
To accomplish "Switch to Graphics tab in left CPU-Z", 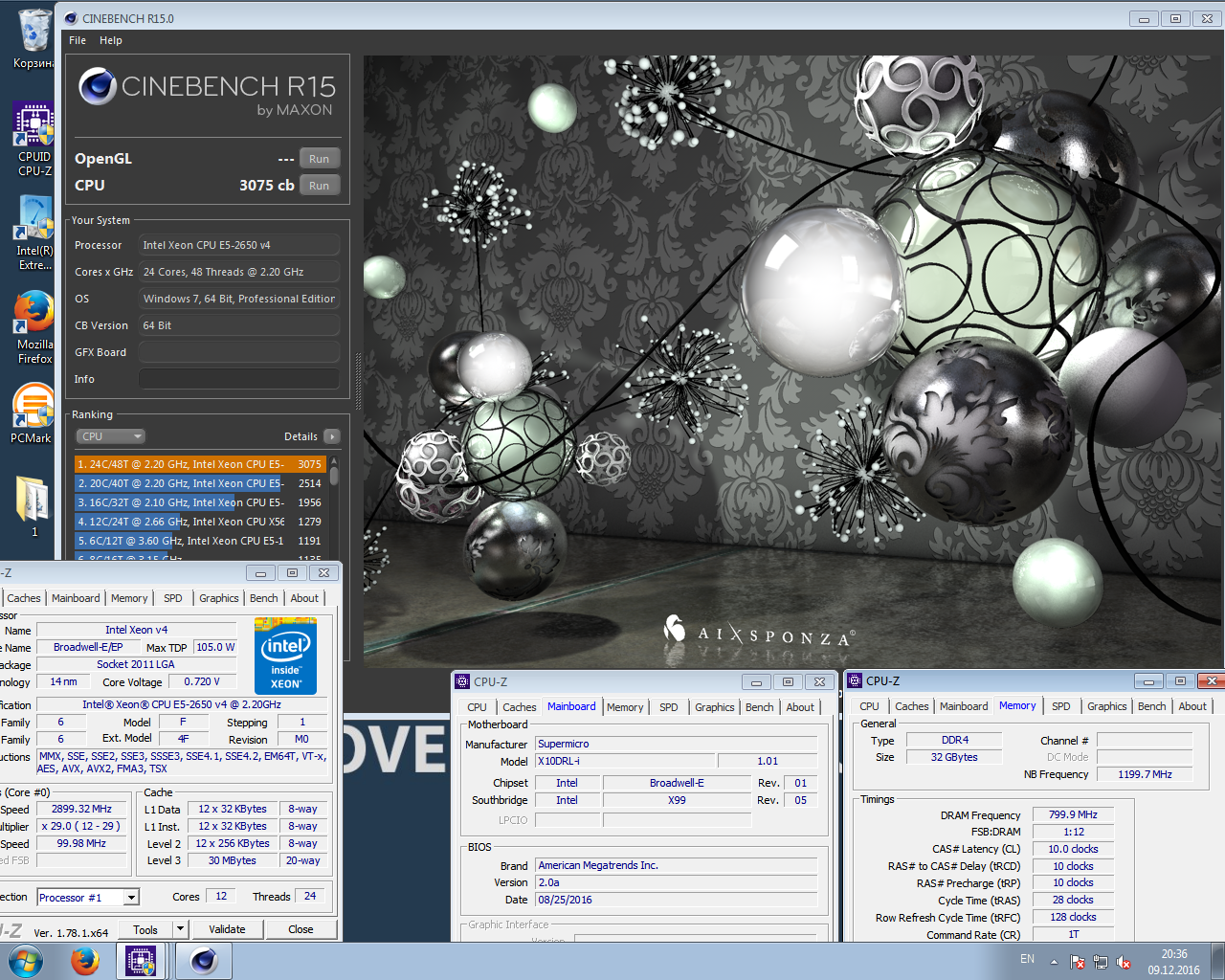I will pyautogui.click(x=219, y=598).
